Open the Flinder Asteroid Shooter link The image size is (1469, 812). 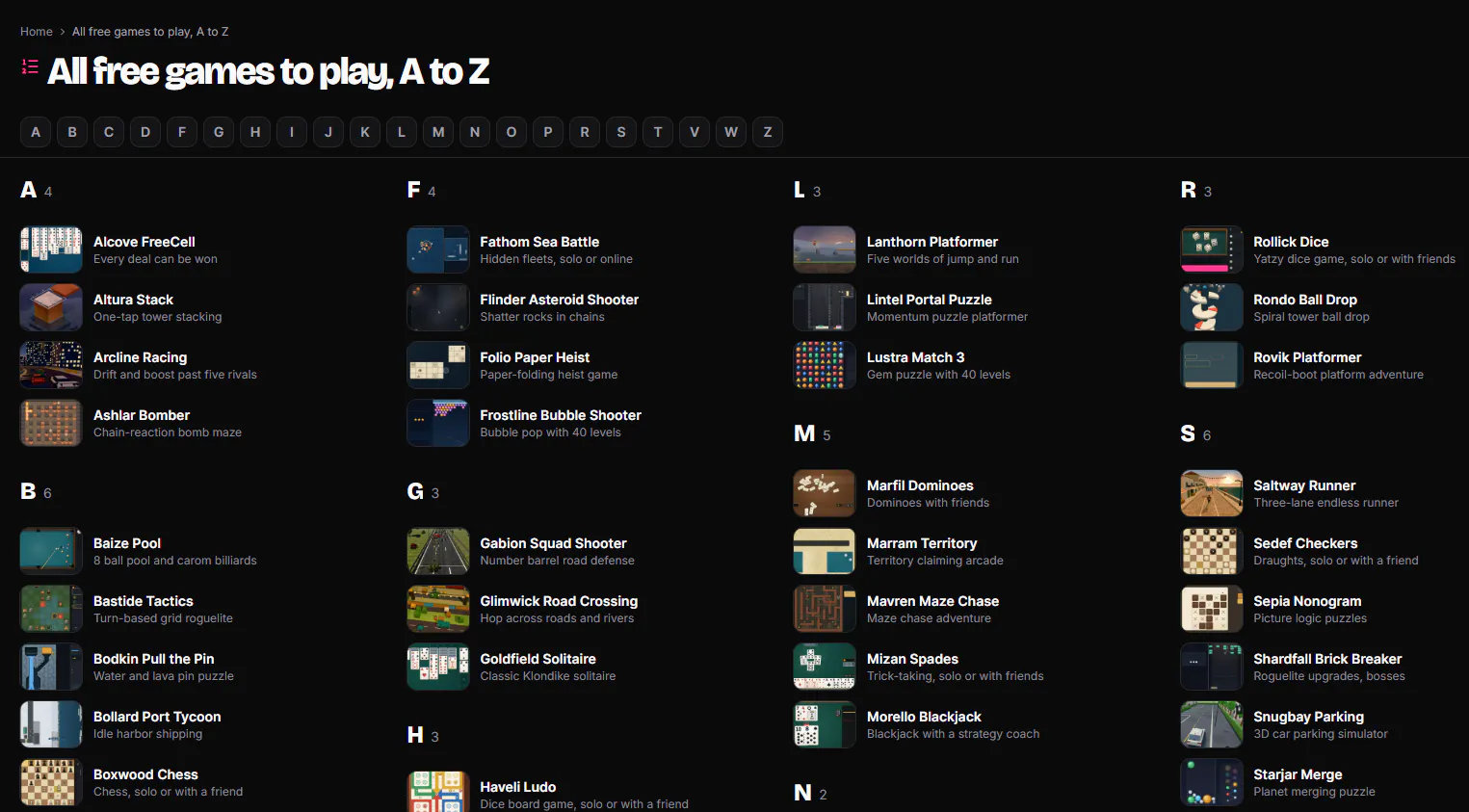[x=560, y=300]
